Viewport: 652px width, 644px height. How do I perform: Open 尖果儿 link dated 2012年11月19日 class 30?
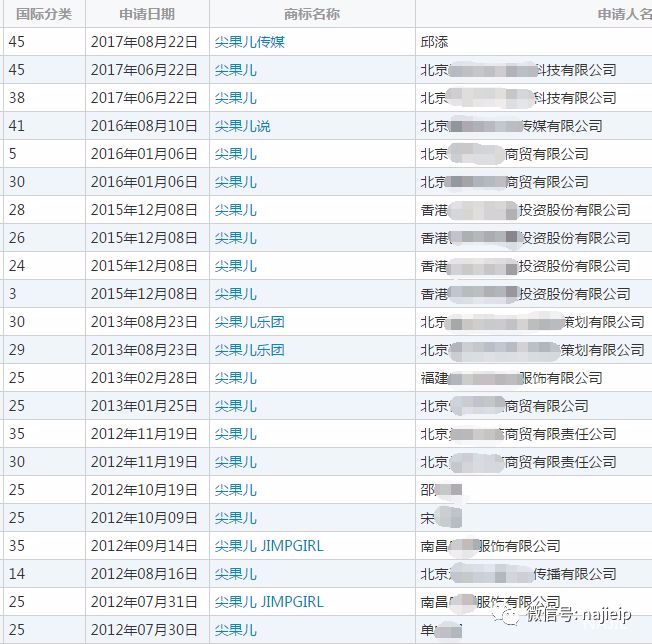pos(235,462)
